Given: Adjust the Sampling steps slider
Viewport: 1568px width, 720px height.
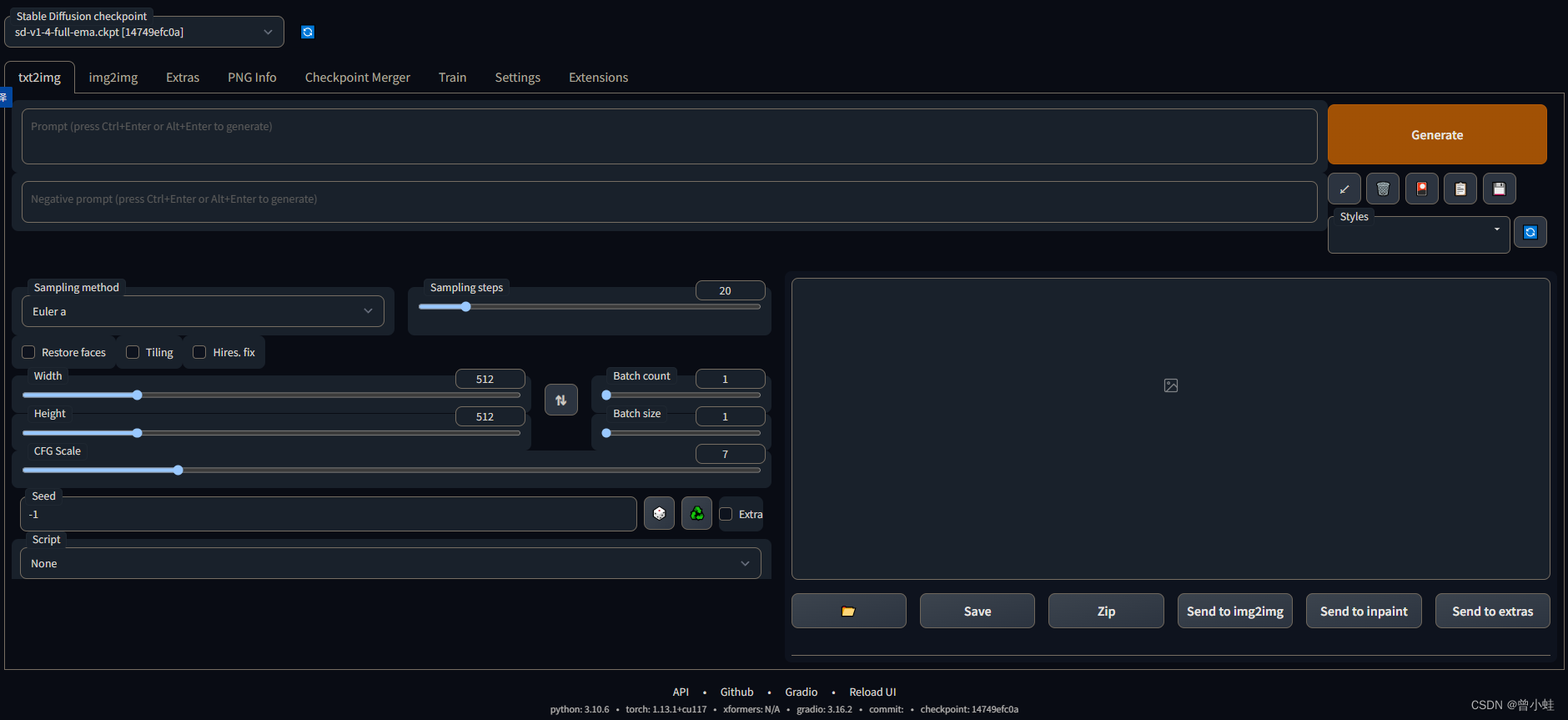Looking at the screenshot, I should click(x=590, y=307).
